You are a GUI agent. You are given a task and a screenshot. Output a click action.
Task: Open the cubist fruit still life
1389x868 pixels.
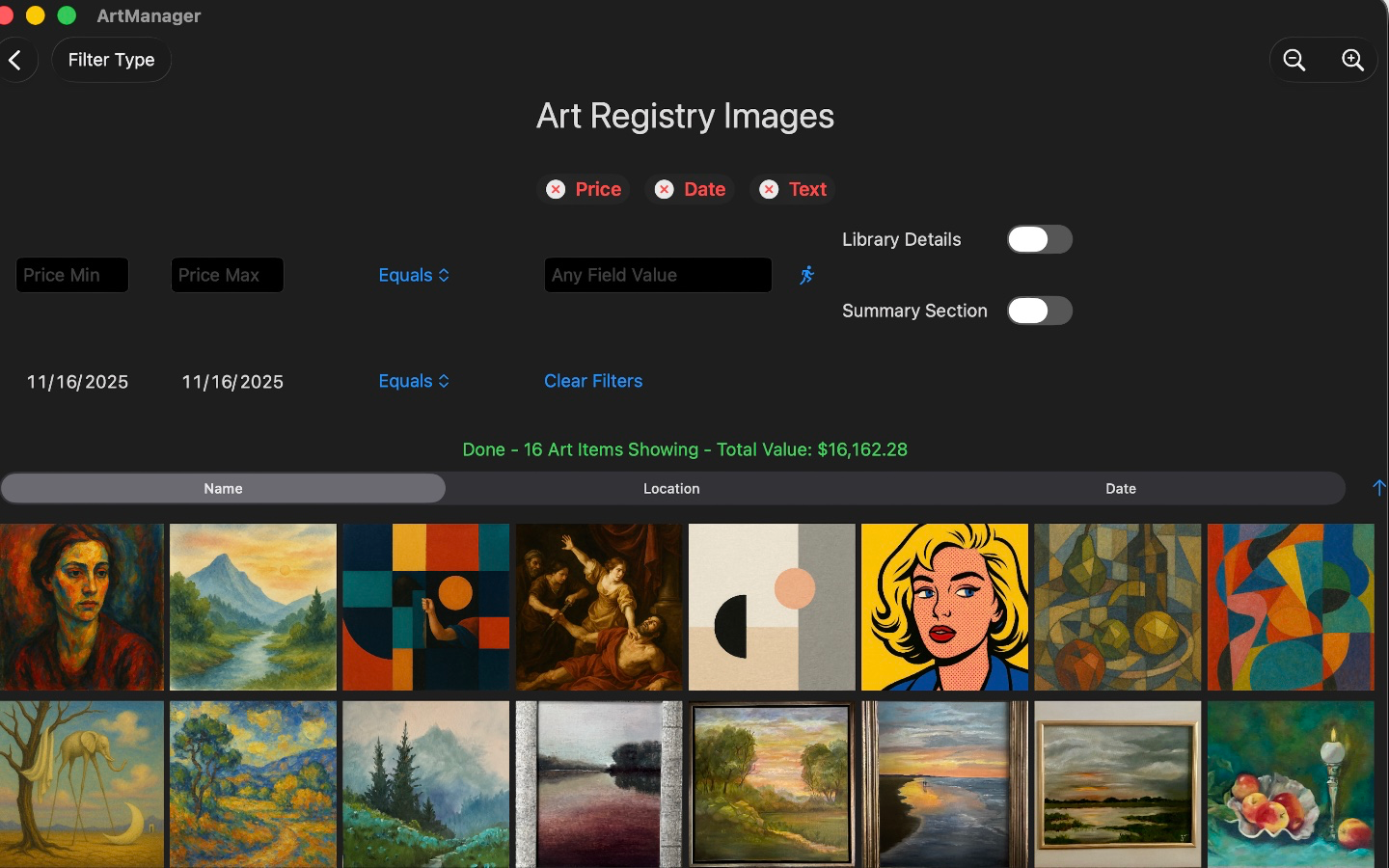click(1118, 607)
